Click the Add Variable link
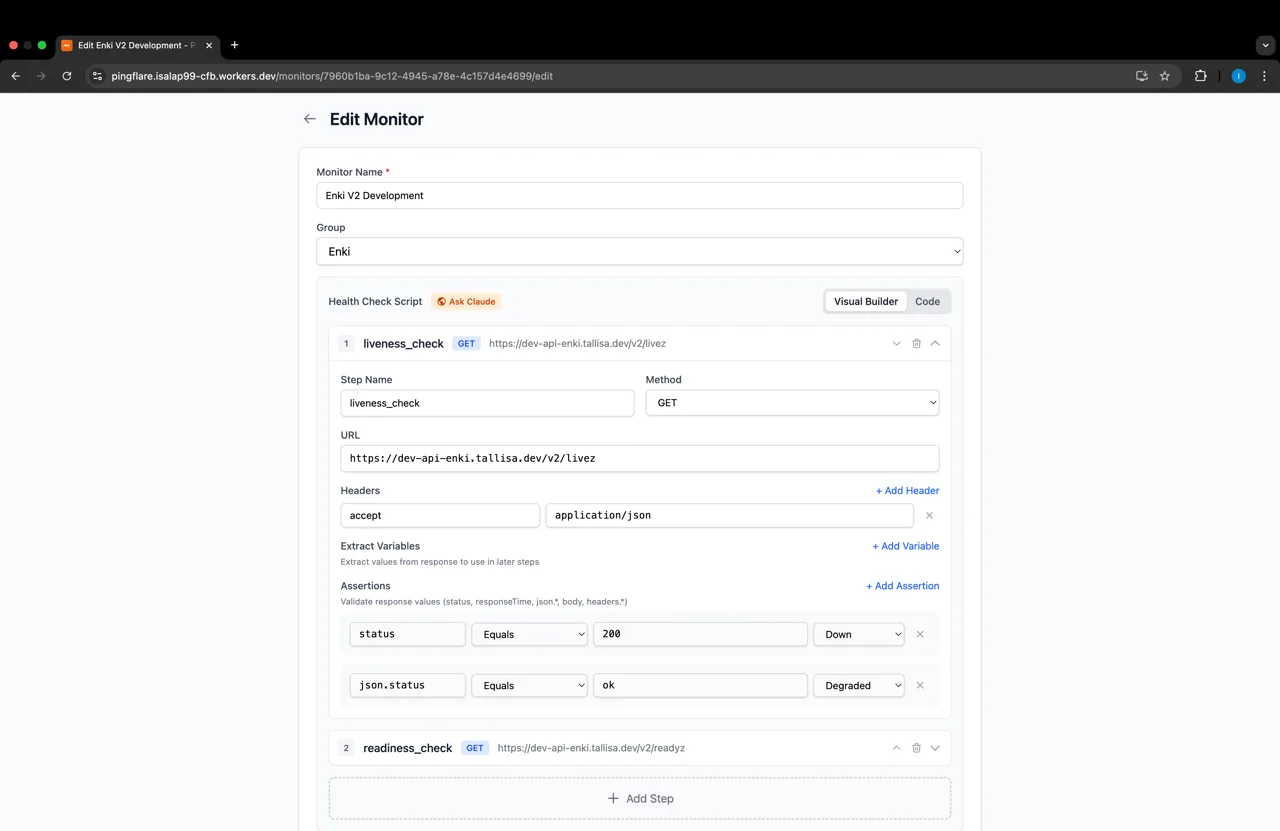The height and width of the screenshot is (831, 1280). point(905,546)
